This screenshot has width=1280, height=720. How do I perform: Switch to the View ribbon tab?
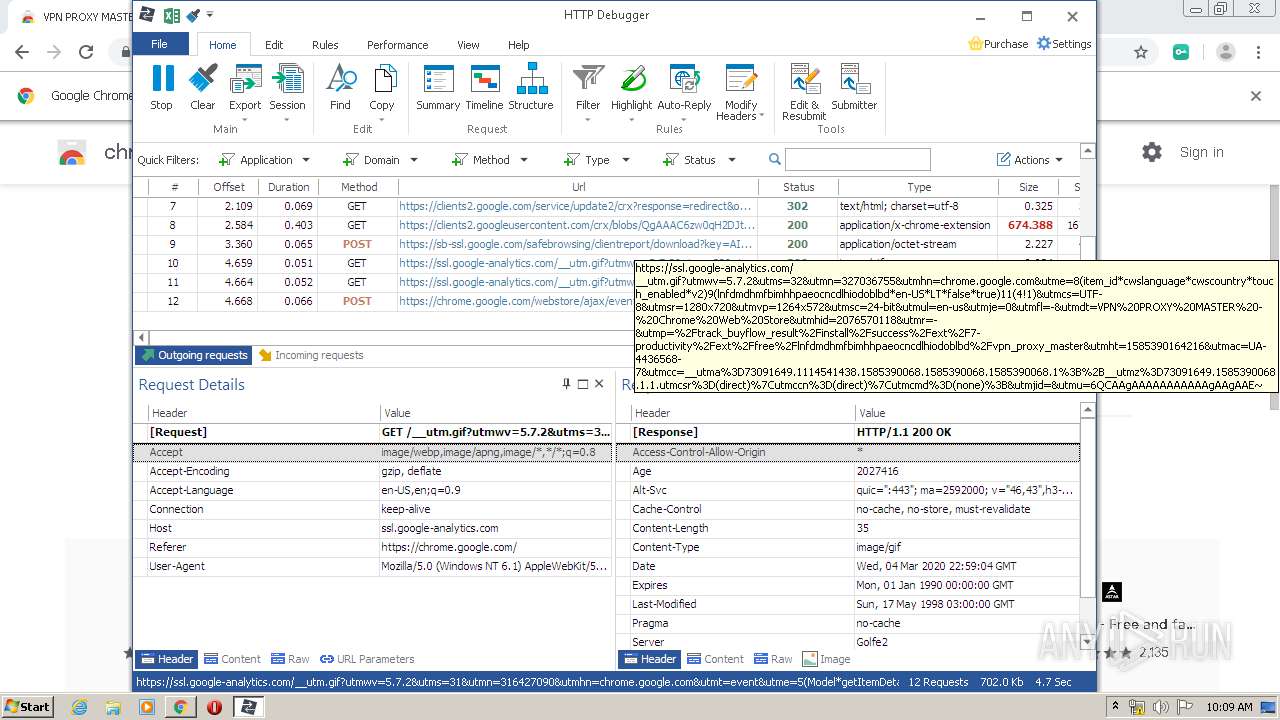(x=468, y=45)
